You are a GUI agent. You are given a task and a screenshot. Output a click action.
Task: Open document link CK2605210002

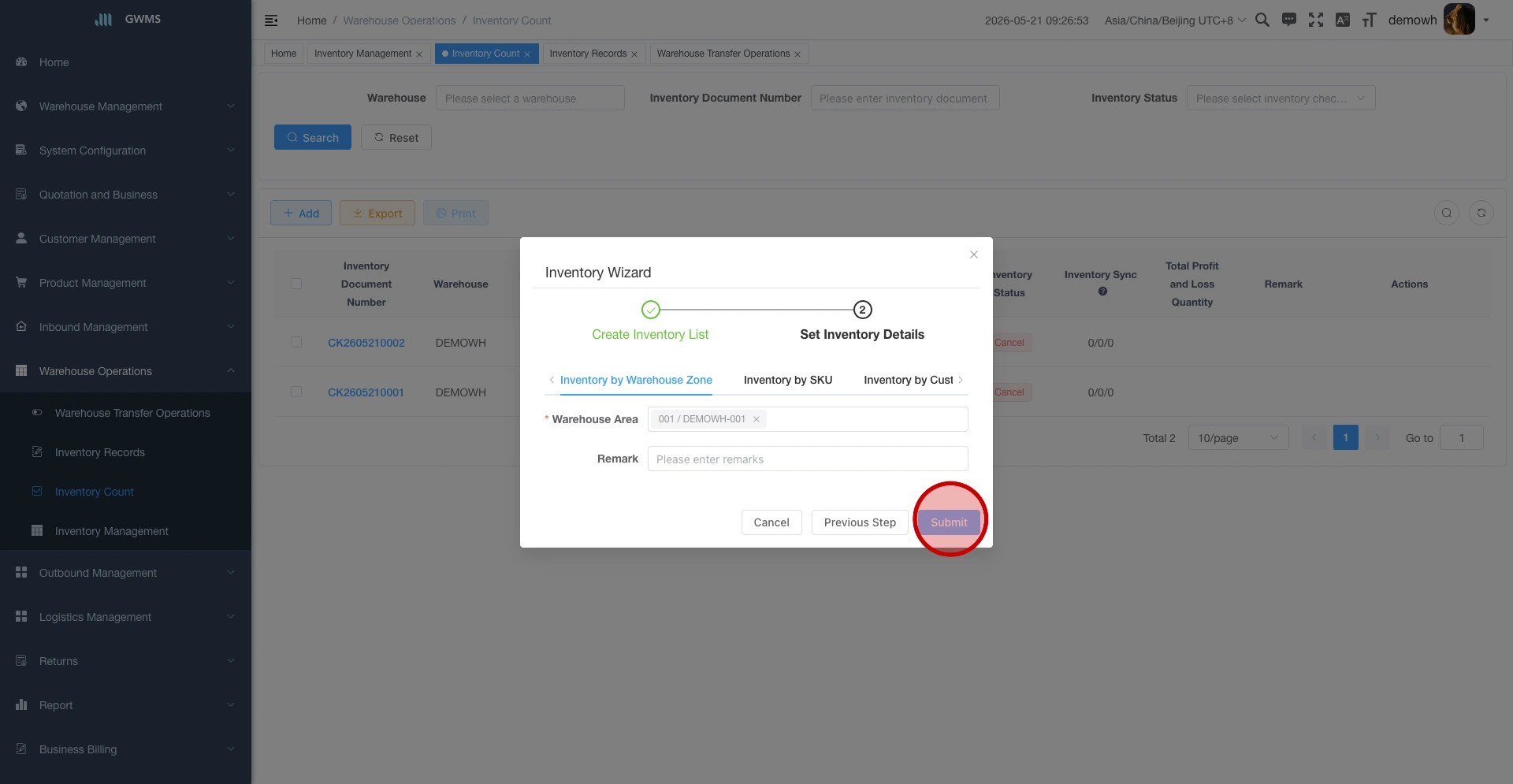coord(366,343)
